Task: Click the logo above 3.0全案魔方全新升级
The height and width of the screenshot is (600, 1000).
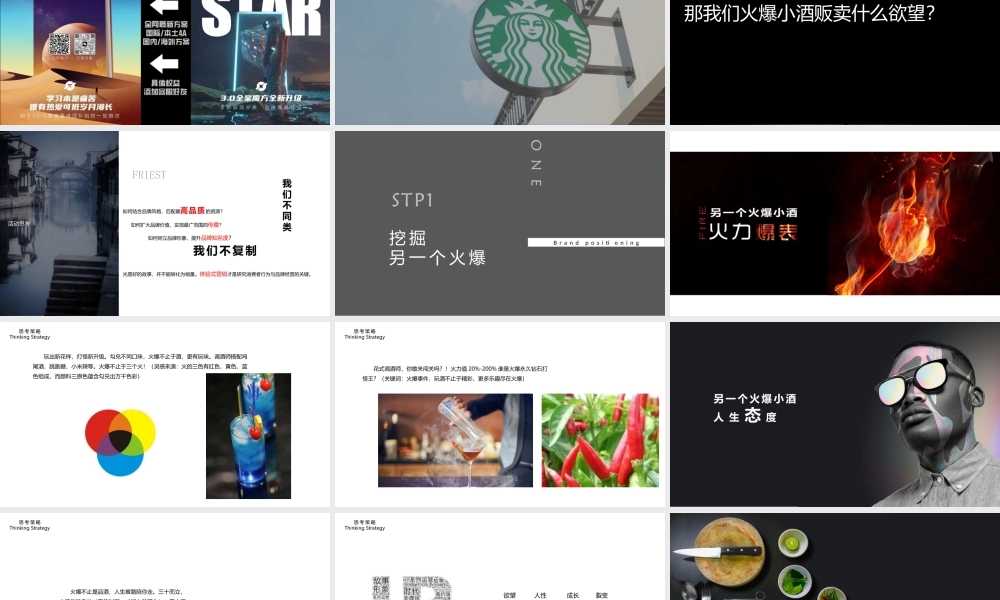Action: (x=262, y=86)
